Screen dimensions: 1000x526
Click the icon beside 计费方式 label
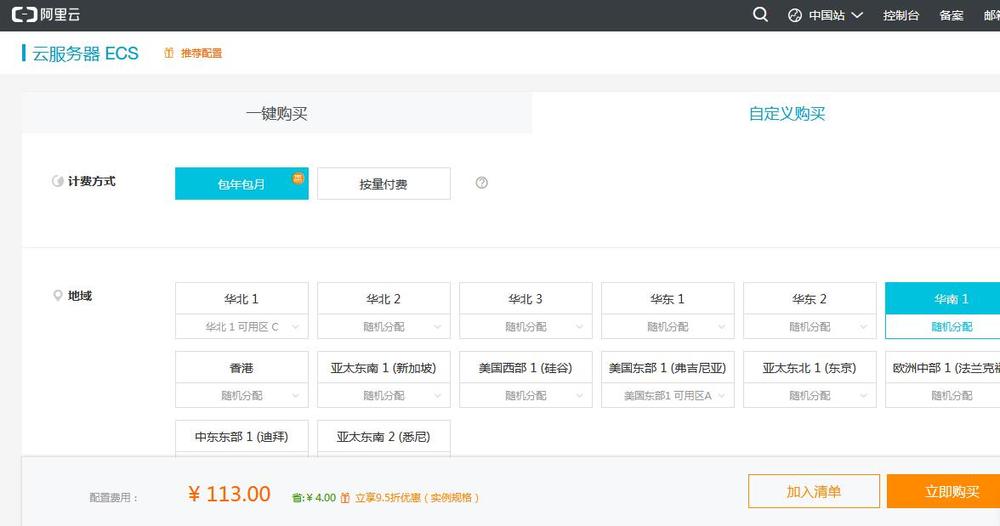tap(57, 181)
